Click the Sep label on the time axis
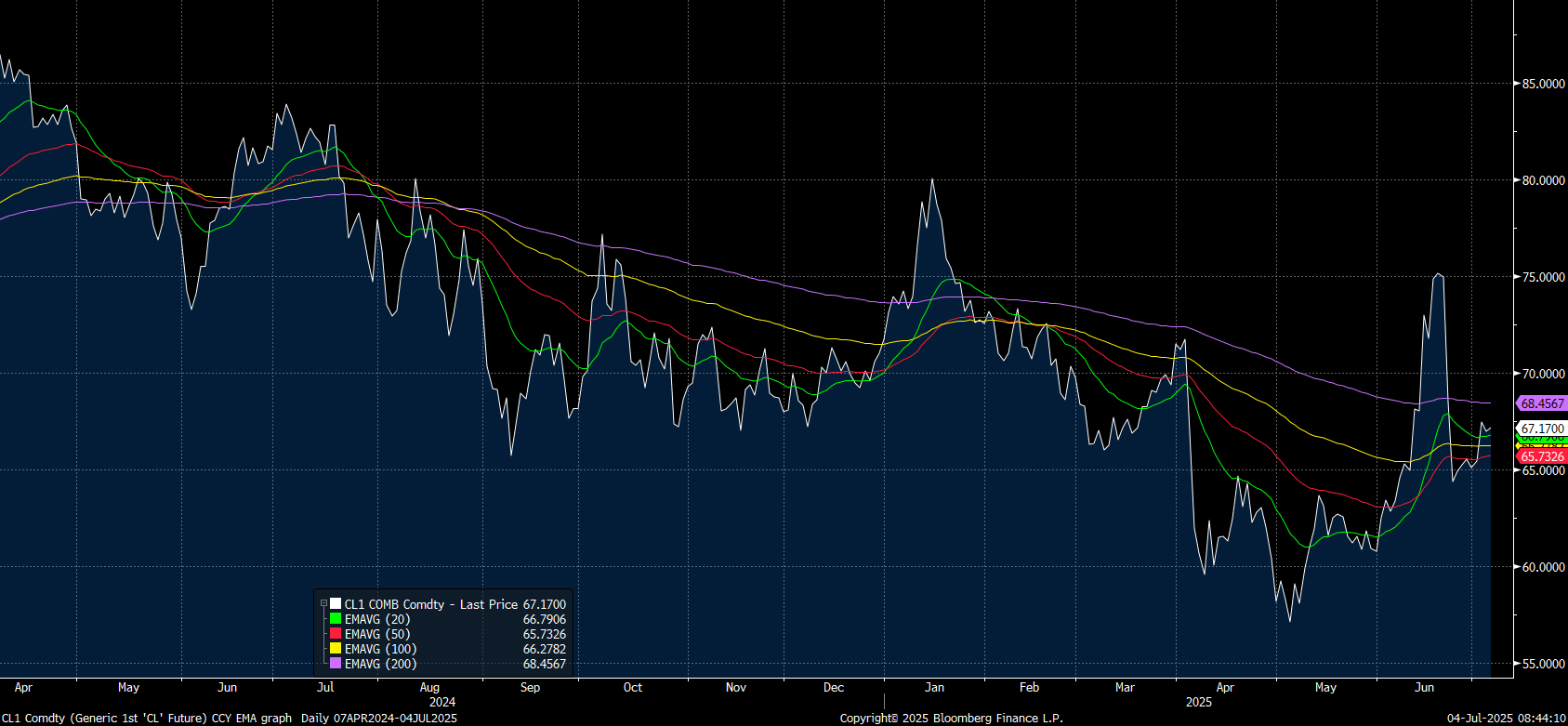 (x=530, y=688)
